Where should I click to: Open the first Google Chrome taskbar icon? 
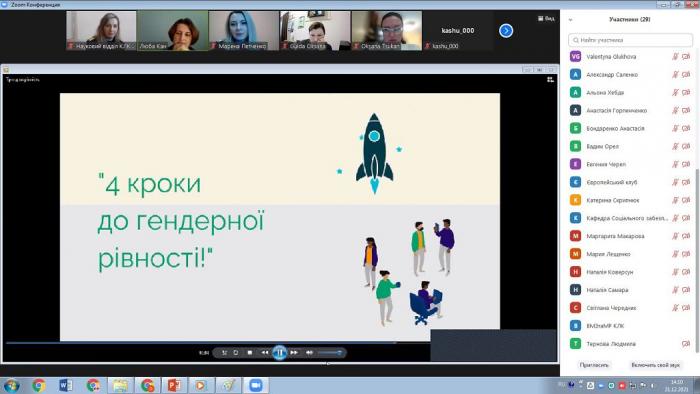pyautogui.click(x=39, y=385)
